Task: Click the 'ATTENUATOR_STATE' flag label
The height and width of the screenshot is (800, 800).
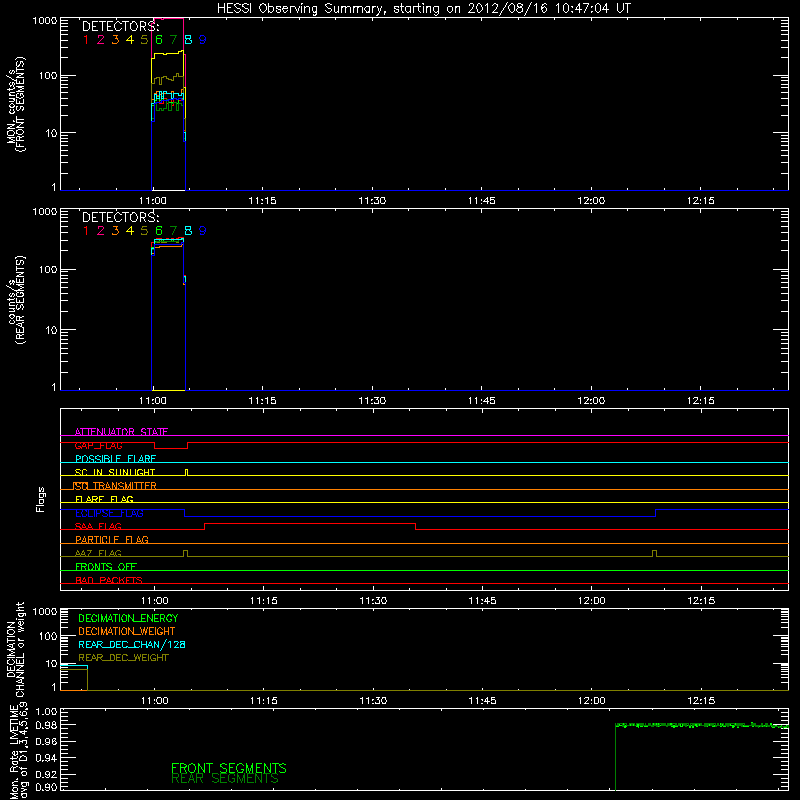Action: tap(121, 432)
